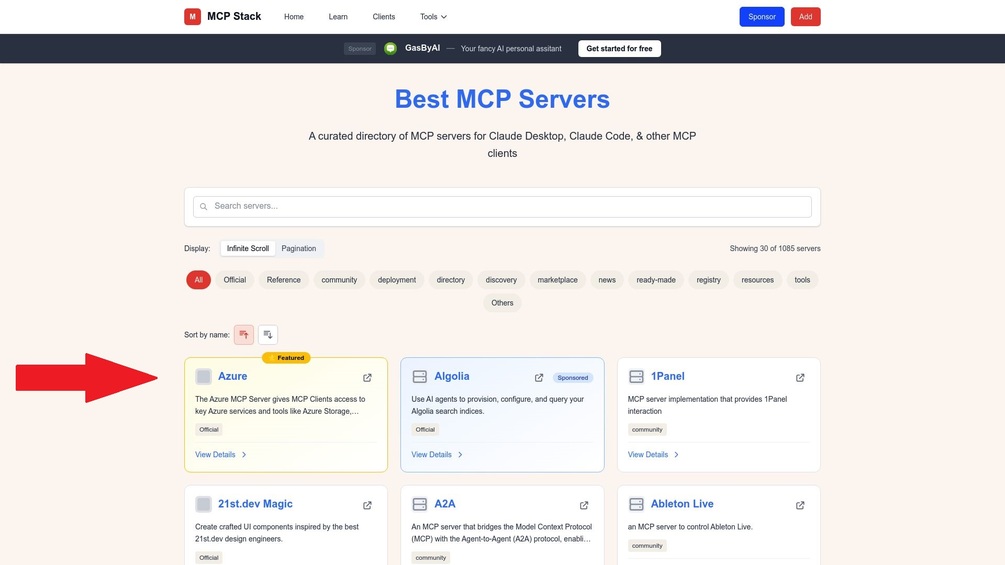The height and width of the screenshot is (565, 1005).
Task: Click chevron next to 1Panel View Details
Action: tap(676, 455)
